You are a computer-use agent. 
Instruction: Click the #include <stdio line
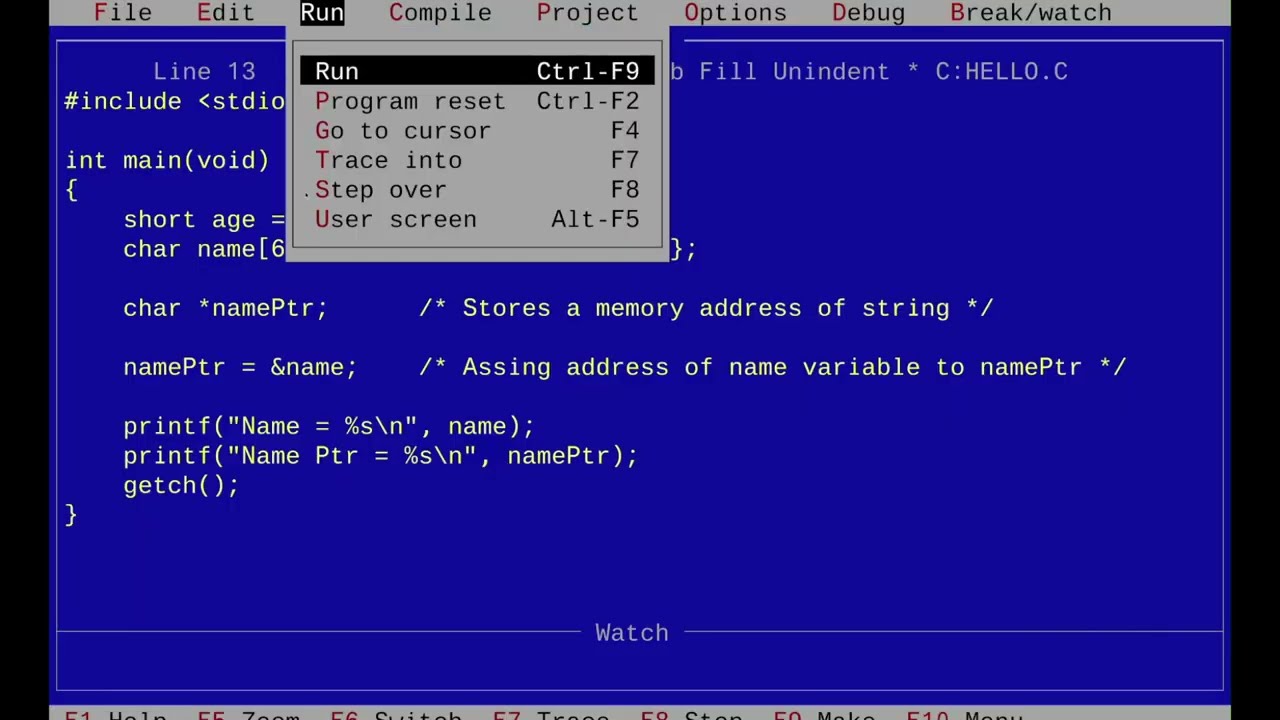pyautogui.click(x=175, y=102)
